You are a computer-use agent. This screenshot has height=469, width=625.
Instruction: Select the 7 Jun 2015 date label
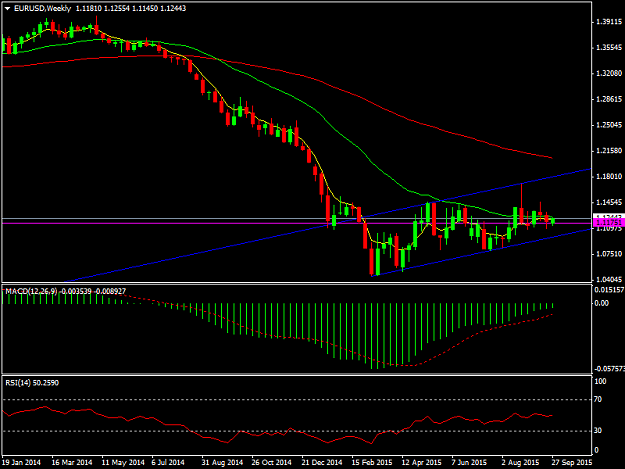click(x=469, y=463)
